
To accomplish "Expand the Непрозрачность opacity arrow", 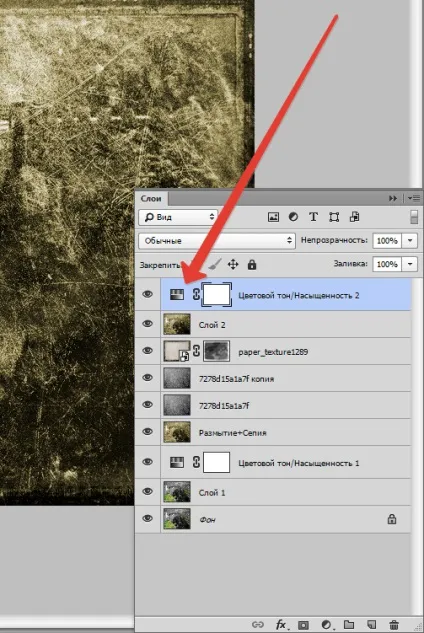I will tap(410, 241).
